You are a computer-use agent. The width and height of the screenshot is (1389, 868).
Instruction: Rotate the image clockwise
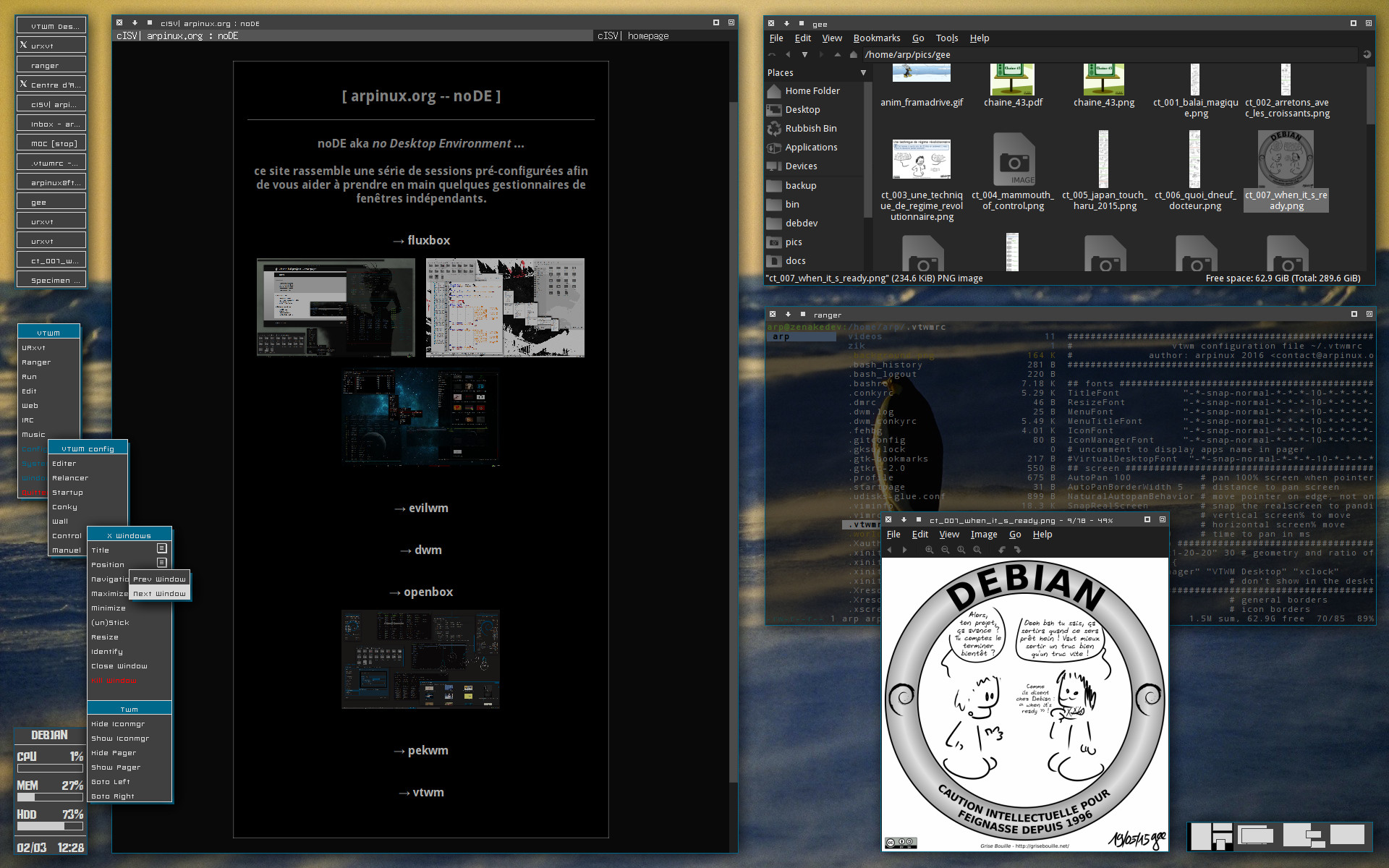tap(1017, 550)
